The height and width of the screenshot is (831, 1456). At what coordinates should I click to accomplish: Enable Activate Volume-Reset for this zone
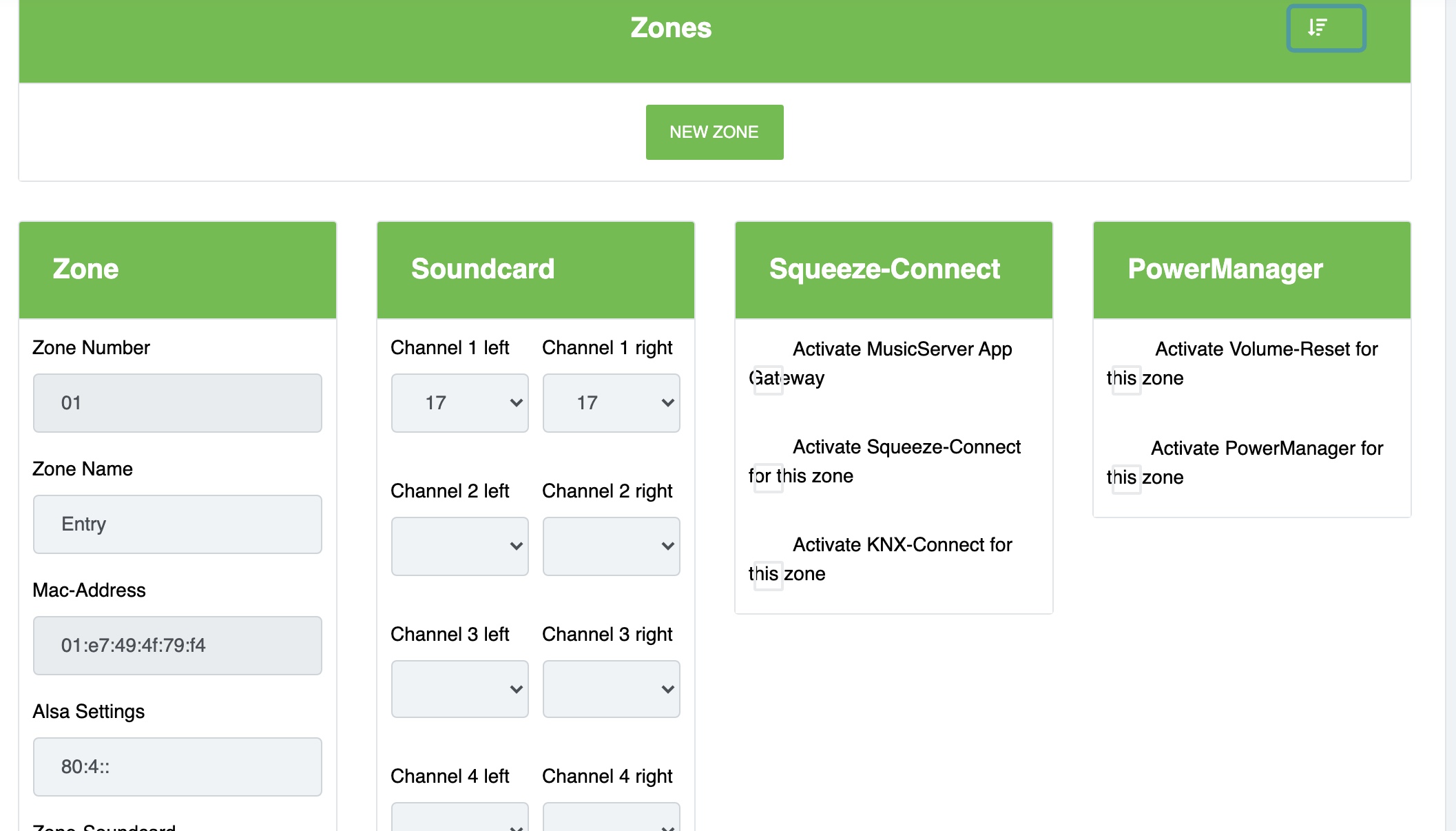tap(1126, 380)
